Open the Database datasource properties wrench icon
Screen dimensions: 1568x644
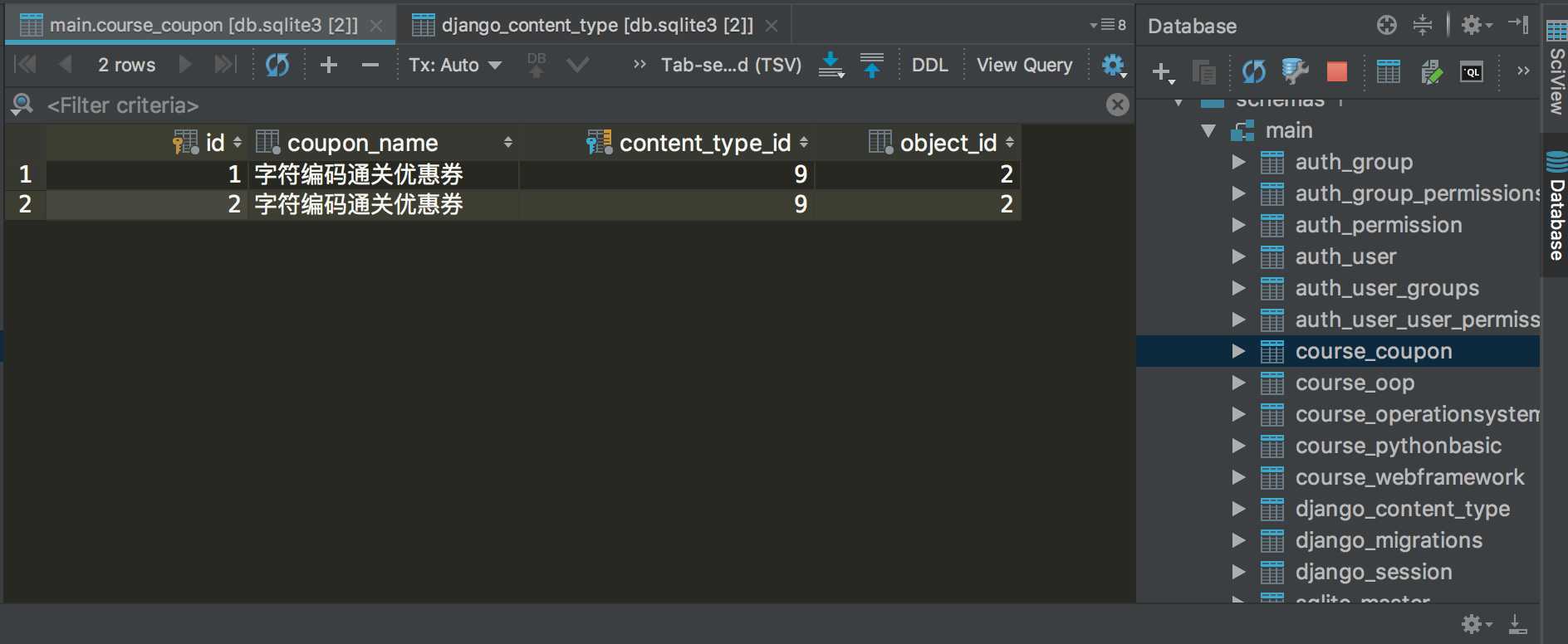click(x=1295, y=72)
